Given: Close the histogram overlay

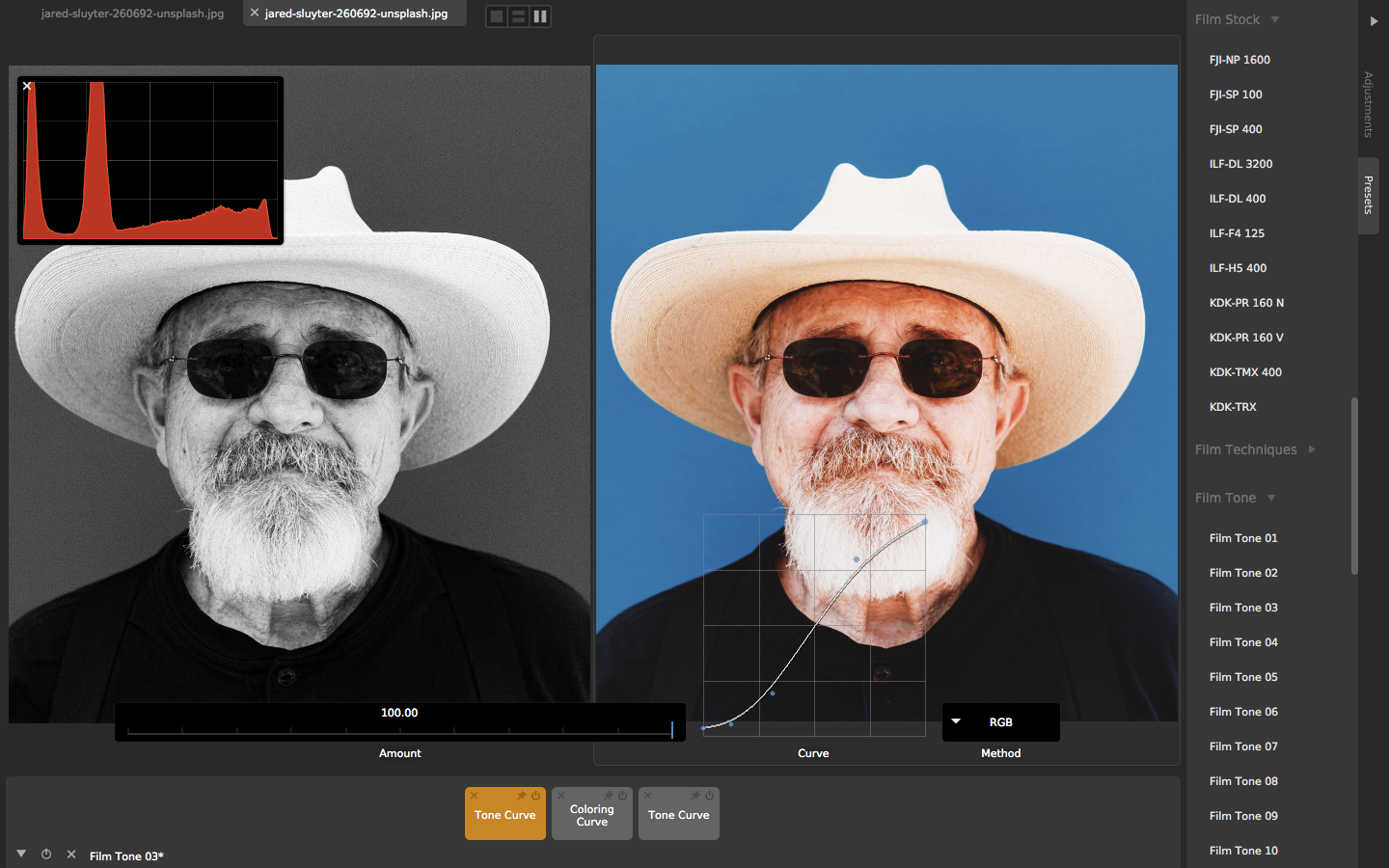Looking at the screenshot, I should click(x=27, y=86).
